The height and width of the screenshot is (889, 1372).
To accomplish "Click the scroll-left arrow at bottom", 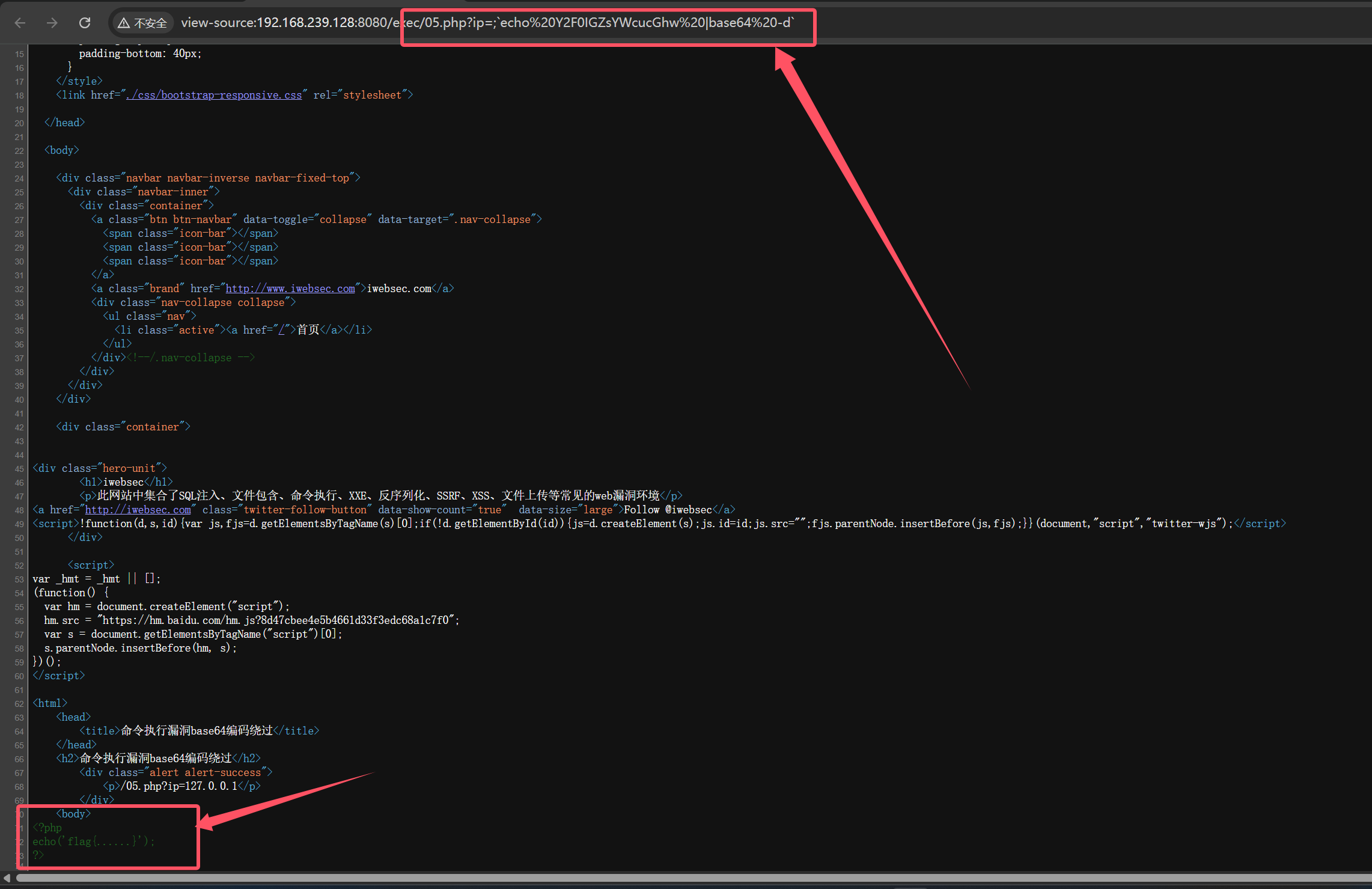I will click(7, 878).
